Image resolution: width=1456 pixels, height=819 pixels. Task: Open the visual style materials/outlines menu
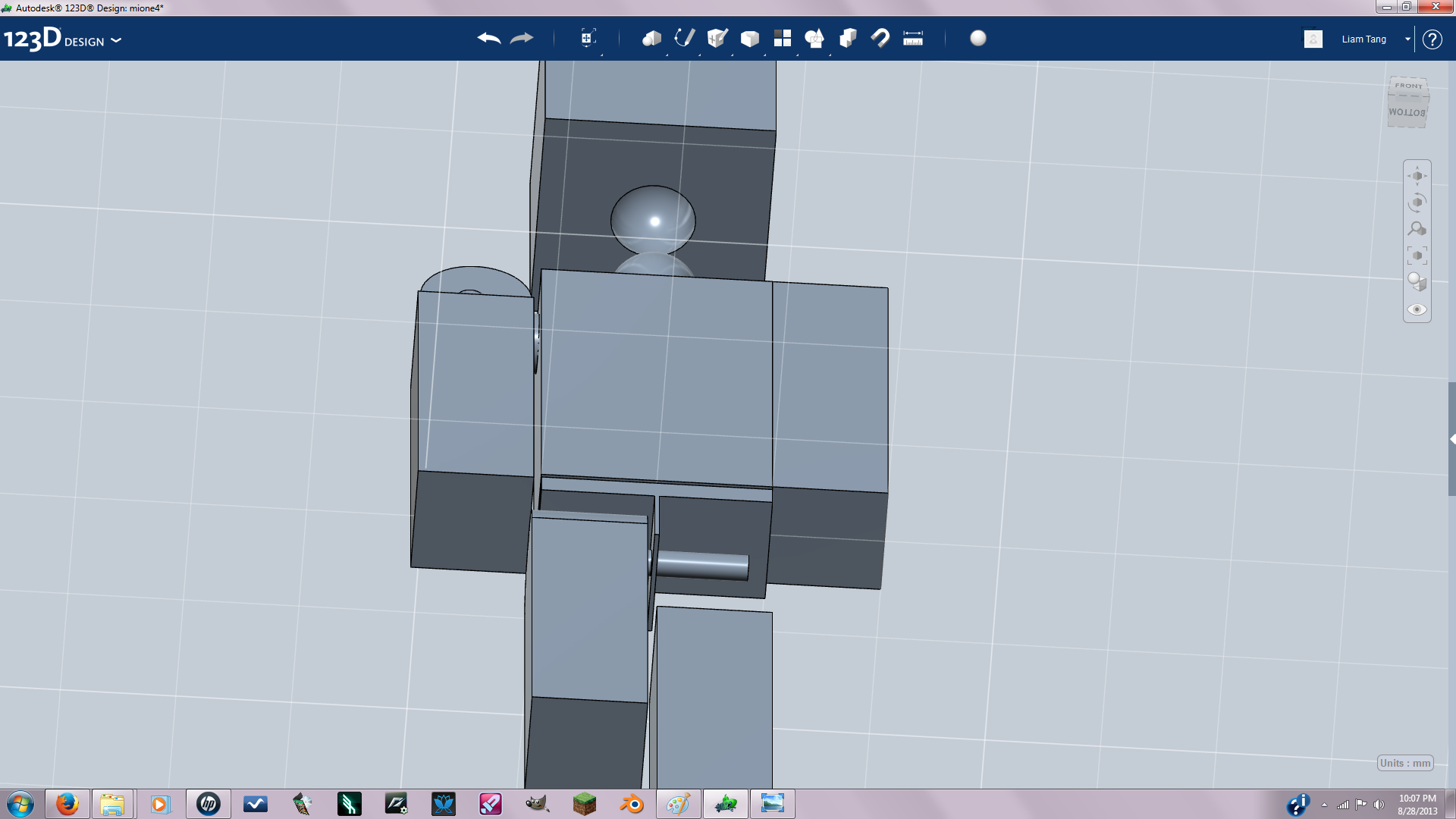pos(1417,282)
